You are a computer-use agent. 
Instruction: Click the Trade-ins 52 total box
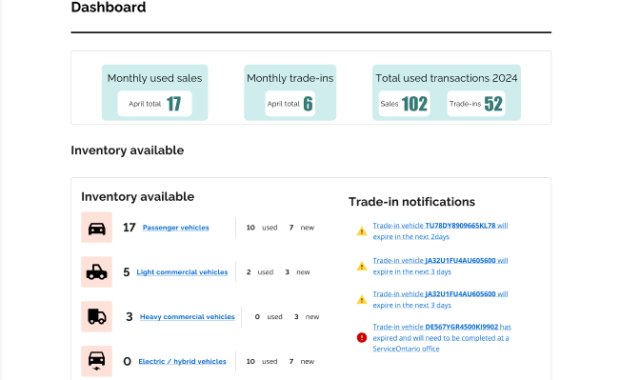[476, 104]
